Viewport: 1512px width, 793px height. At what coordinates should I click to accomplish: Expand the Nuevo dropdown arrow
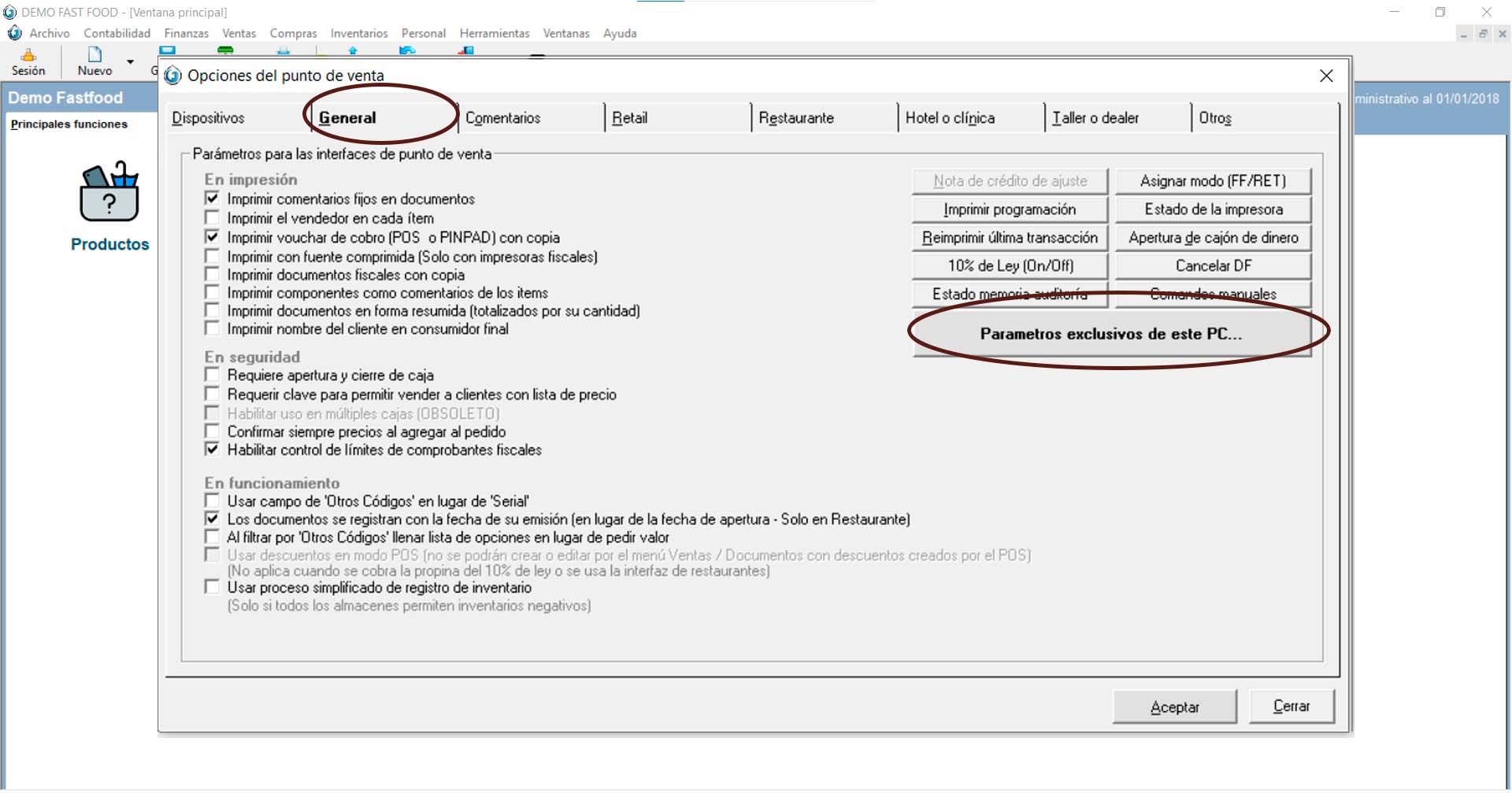(131, 61)
